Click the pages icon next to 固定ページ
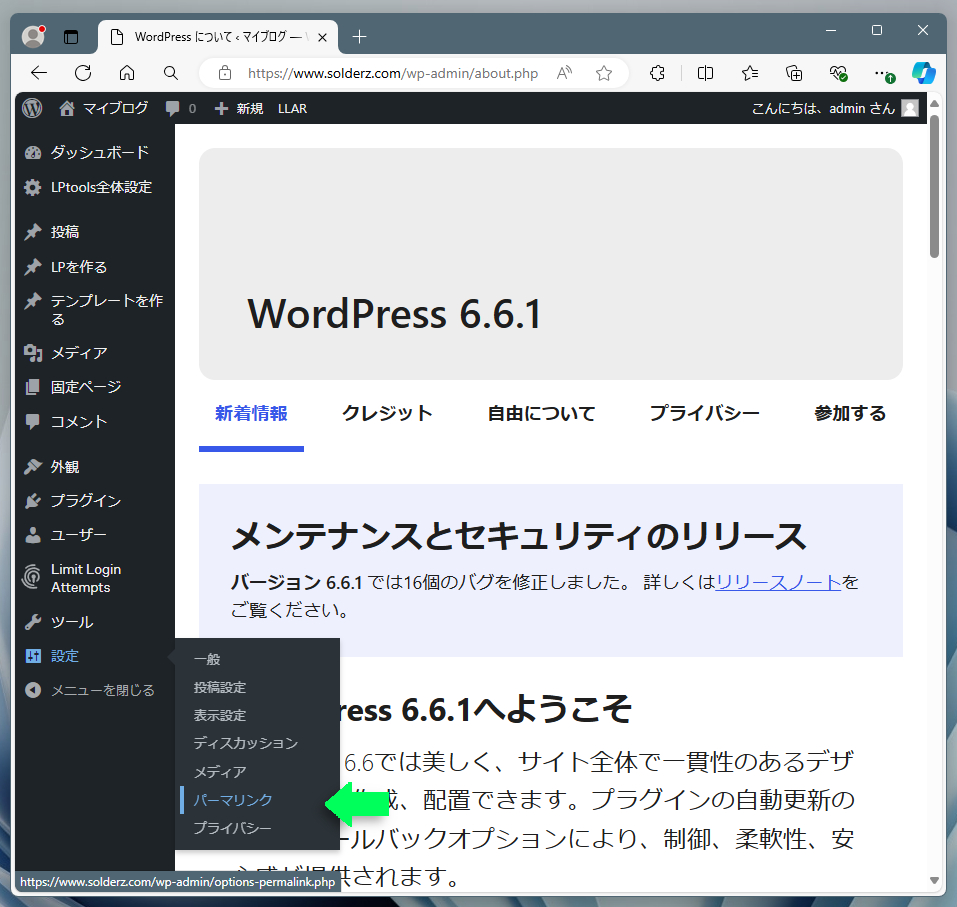Image resolution: width=957 pixels, height=907 pixels. (32, 387)
